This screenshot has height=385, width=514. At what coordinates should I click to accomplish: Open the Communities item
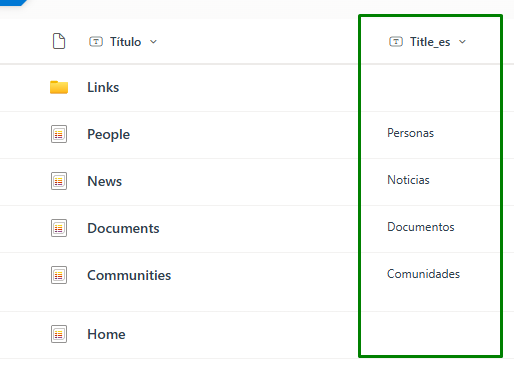tap(129, 275)
